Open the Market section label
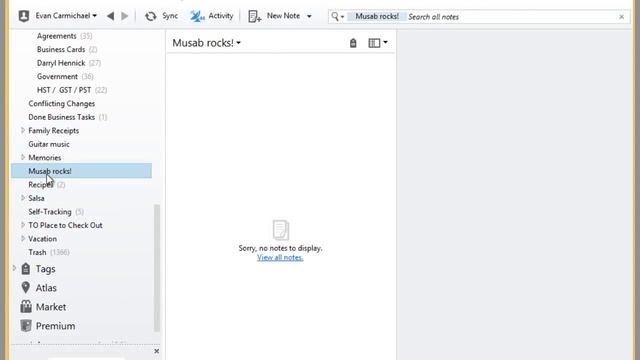 click(51, 307)
